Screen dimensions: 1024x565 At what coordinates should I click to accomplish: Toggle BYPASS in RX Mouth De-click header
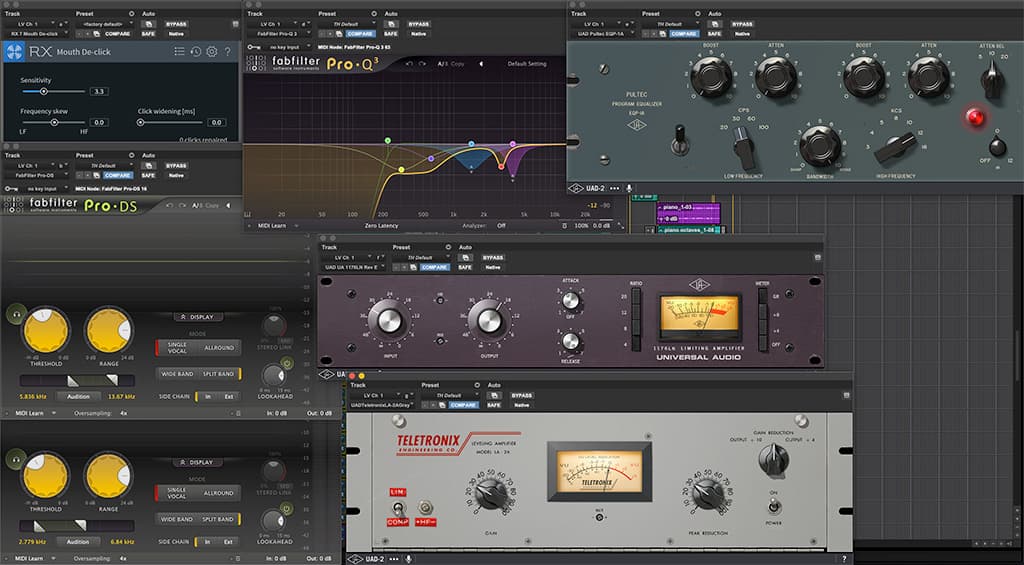[x=176, y=24]
